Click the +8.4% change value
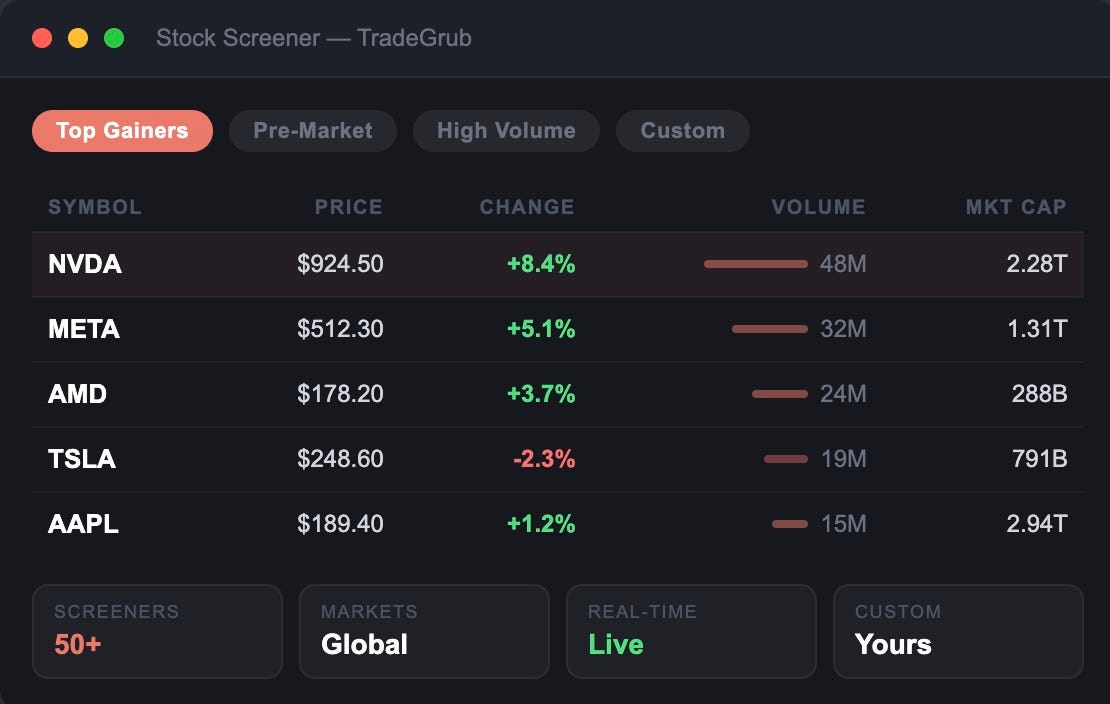This screenshot has width=1110, height=704. [541, 264]
